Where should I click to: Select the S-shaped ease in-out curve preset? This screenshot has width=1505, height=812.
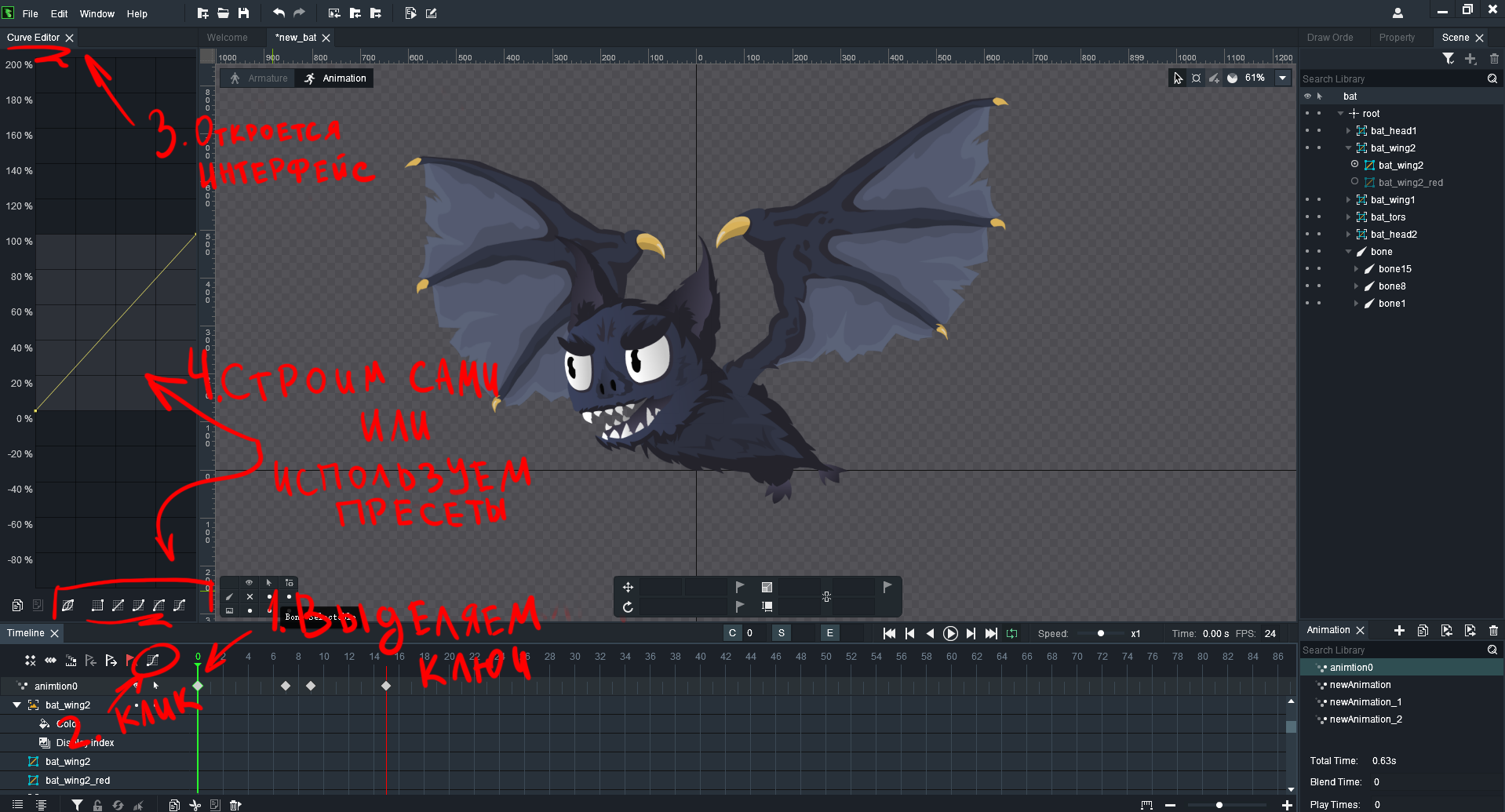(x=179, y=605)
